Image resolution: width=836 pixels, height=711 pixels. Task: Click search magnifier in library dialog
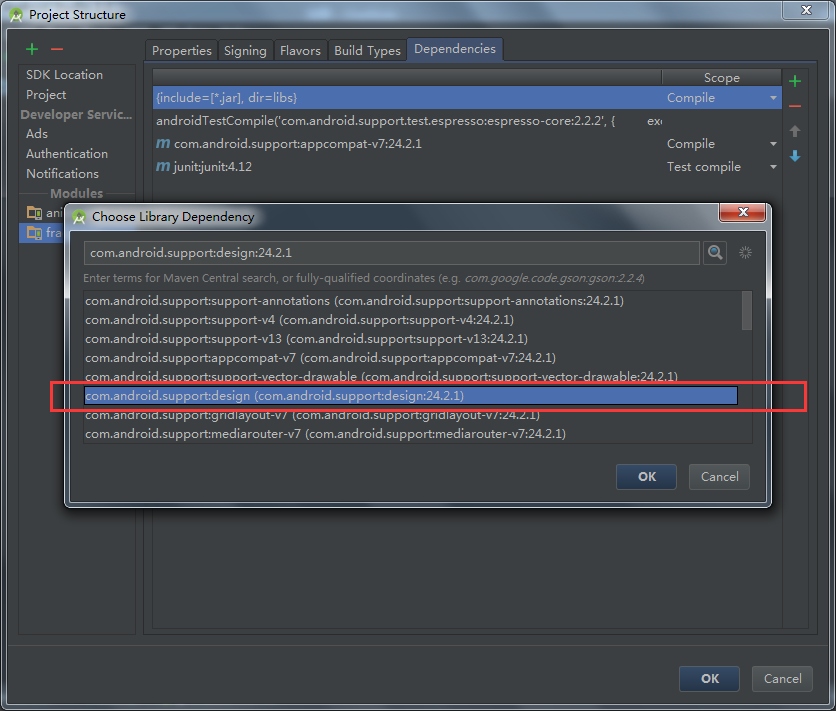pyautogui.click(x=715, y=253)
